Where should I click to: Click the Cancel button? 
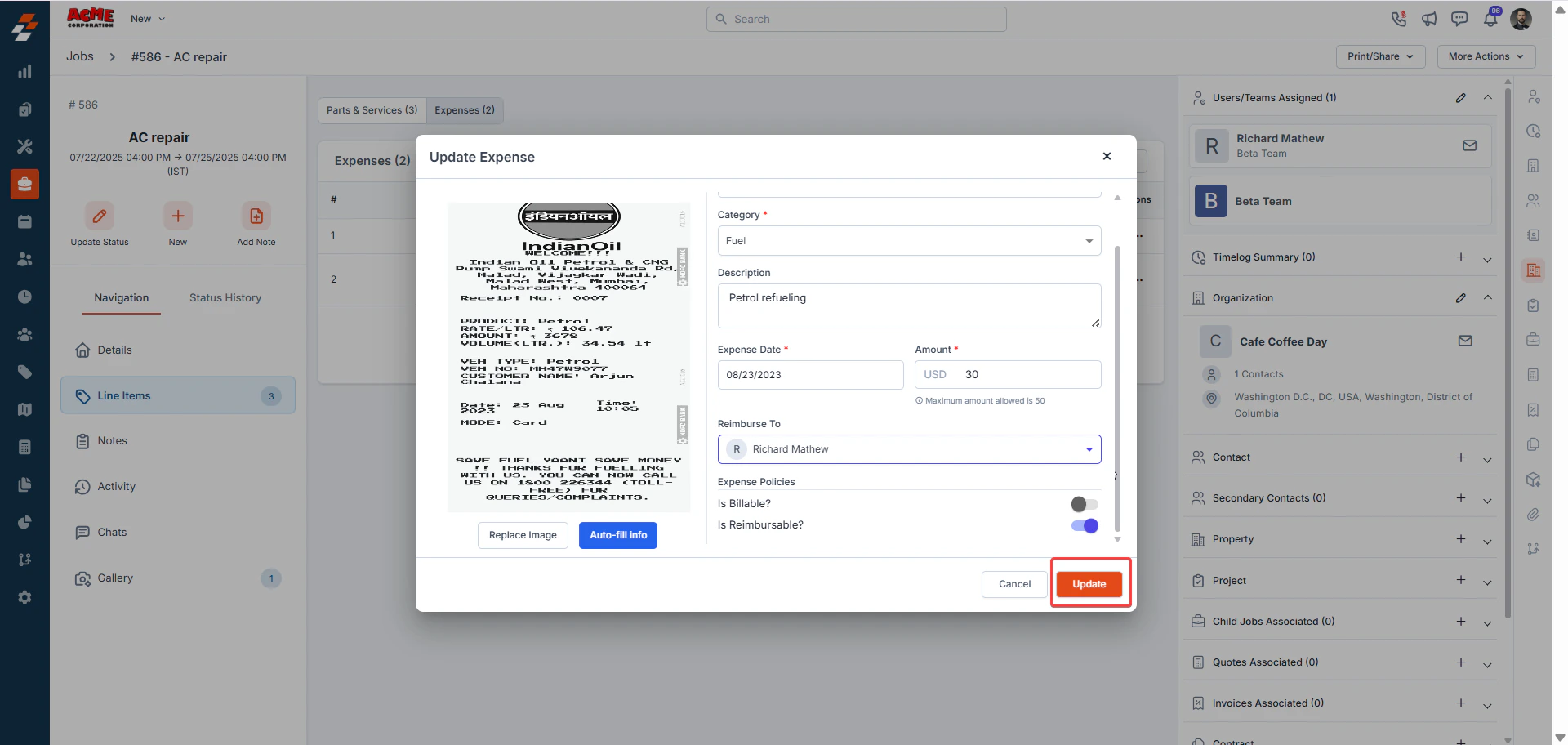[x=1014, y=584]
